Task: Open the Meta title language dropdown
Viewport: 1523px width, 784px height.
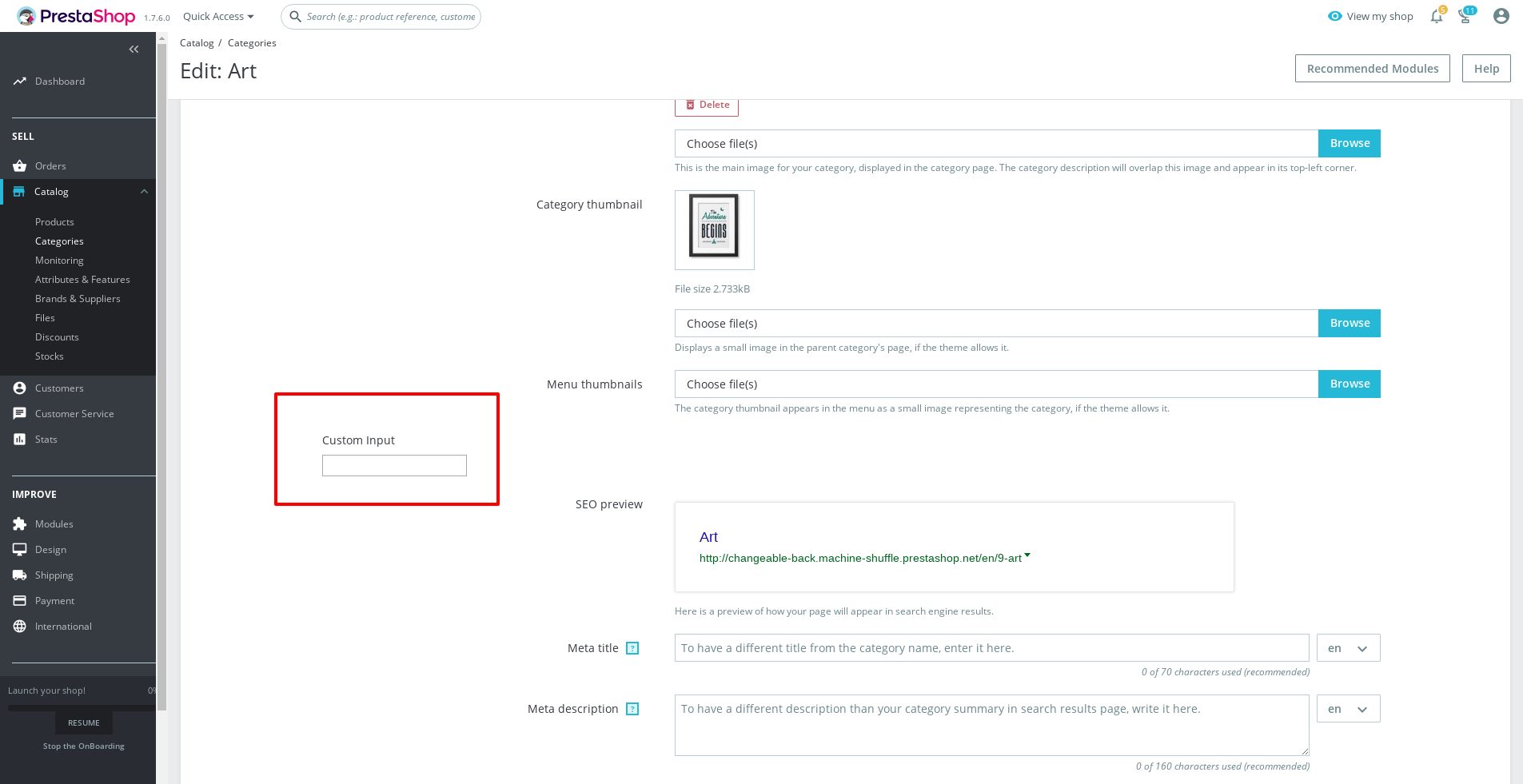Action: [1348, 647]
